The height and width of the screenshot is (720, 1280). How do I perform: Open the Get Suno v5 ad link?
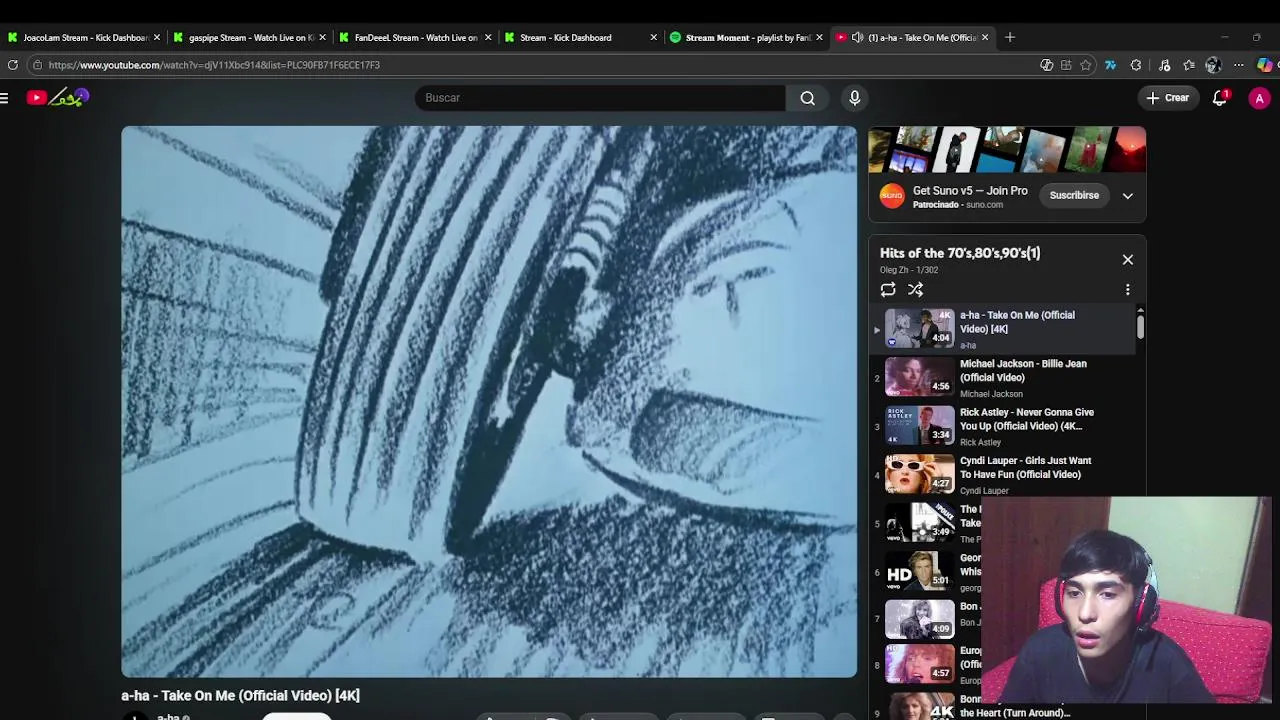[x=970, y=191]
